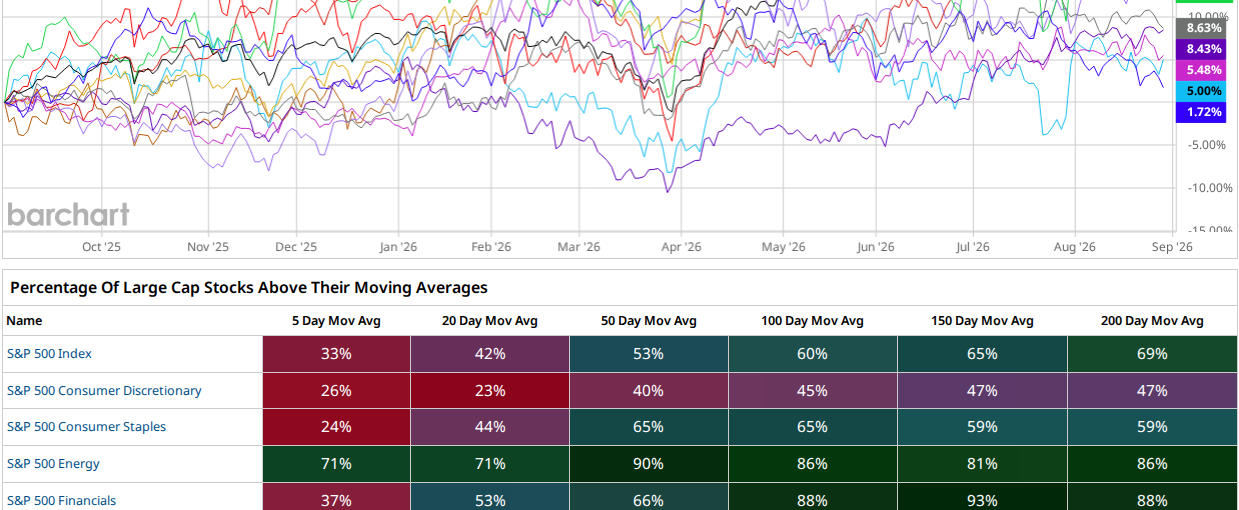Click the 8.63% gray price label
Image resolution: width=1239 pixels, height=510 pixels.
(1204, 29)
